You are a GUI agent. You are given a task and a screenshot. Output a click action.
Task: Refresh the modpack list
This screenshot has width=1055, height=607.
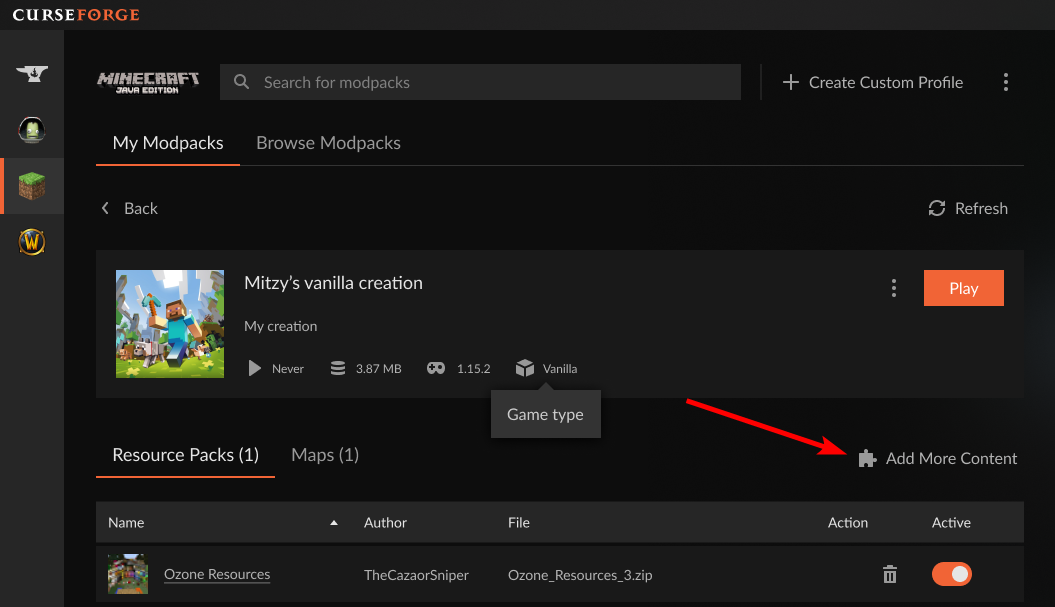pos(966,208)
